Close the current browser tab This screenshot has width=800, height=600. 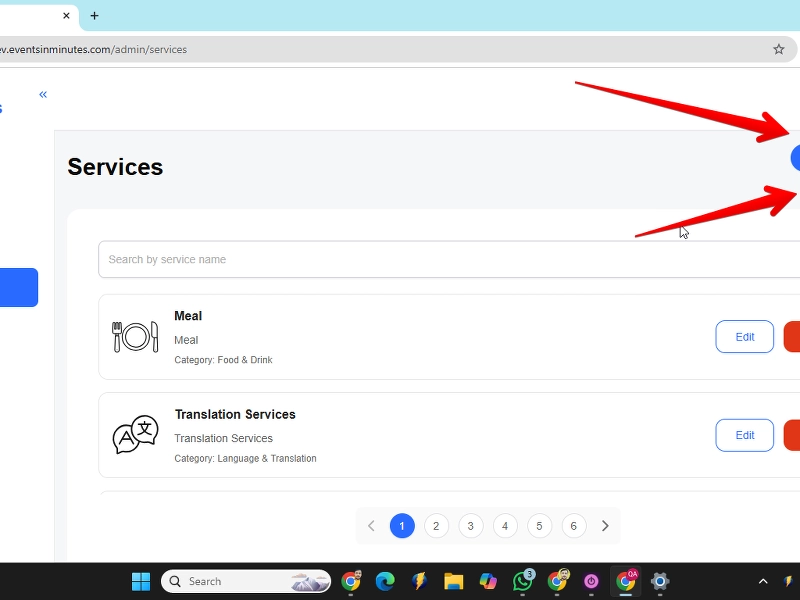(67, 16)
